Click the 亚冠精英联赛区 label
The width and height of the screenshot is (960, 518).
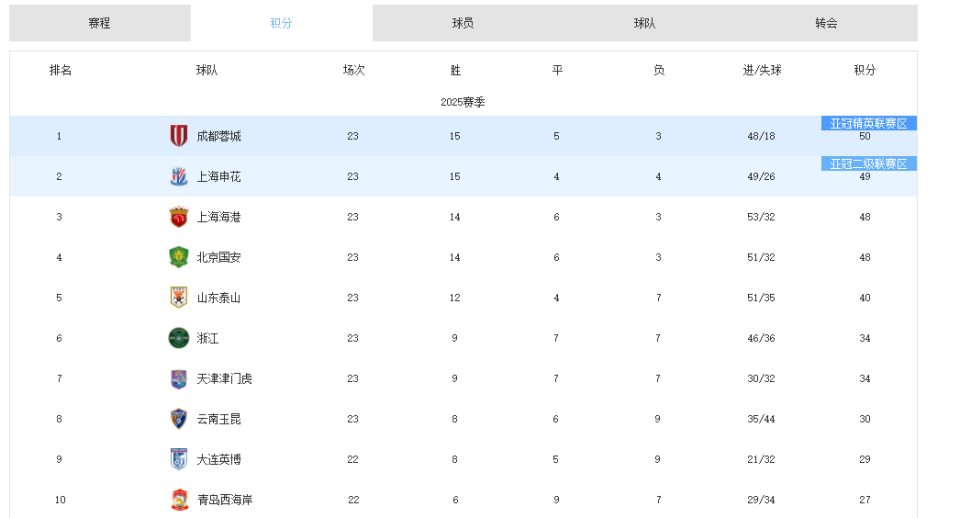click(x=868, y=124)
